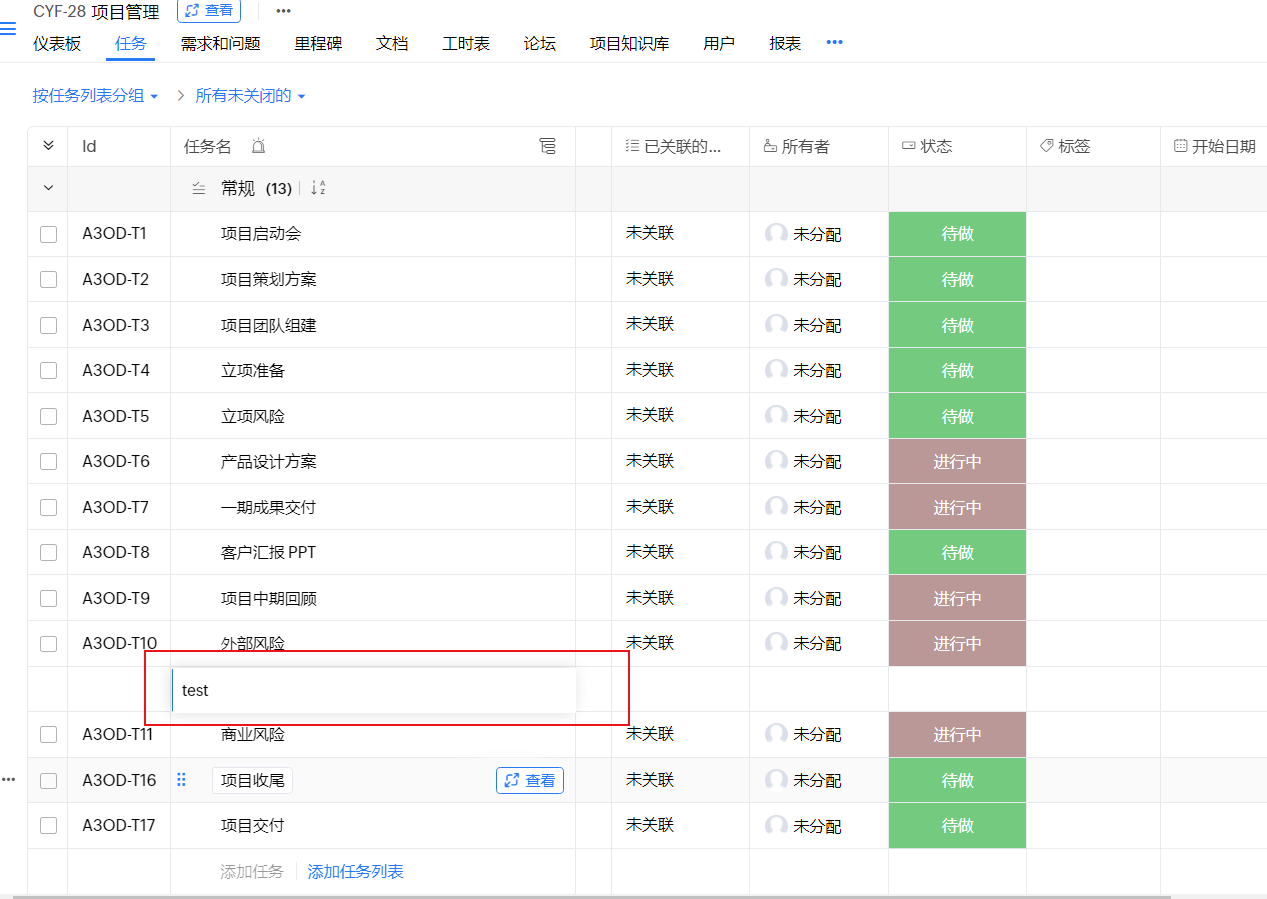This screenshot has height=899, width=1267.
Task: Click the owner avatar in row 商业风险
Action: [776, 734]
